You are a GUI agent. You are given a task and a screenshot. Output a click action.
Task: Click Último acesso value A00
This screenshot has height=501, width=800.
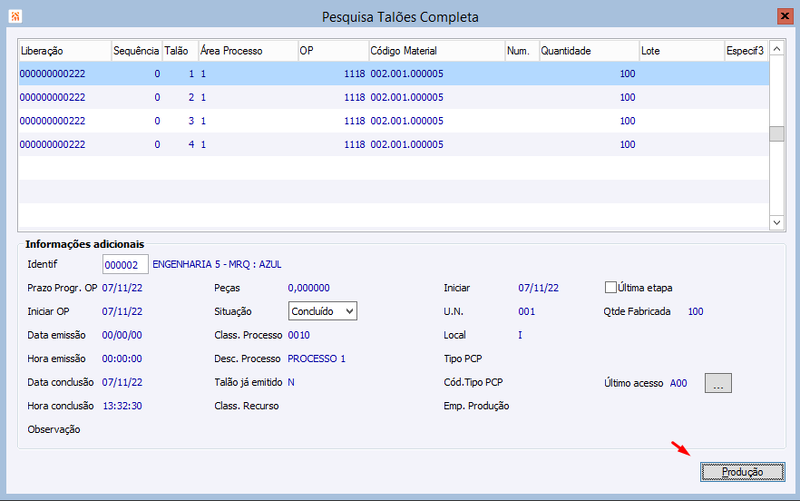[x=678, y=383]
